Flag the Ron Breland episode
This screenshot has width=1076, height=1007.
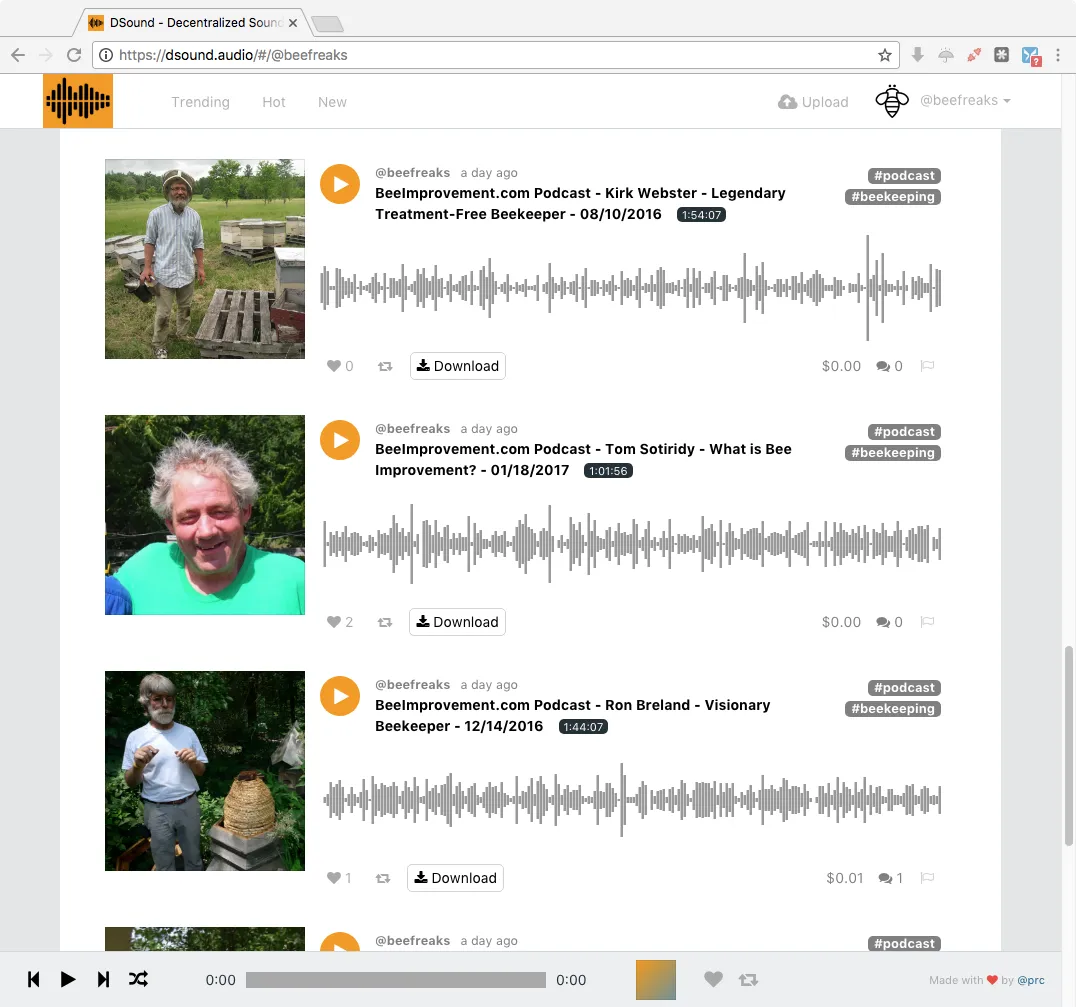coord(927,878)
